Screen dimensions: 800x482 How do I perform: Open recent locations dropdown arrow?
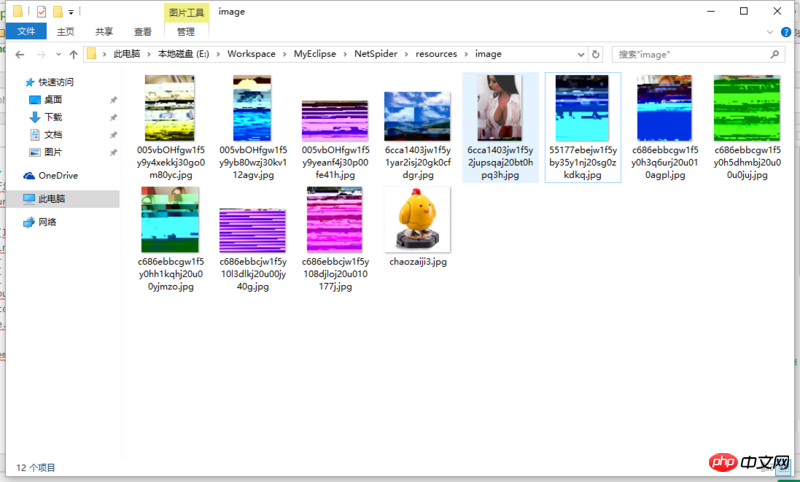click(59, 55)
